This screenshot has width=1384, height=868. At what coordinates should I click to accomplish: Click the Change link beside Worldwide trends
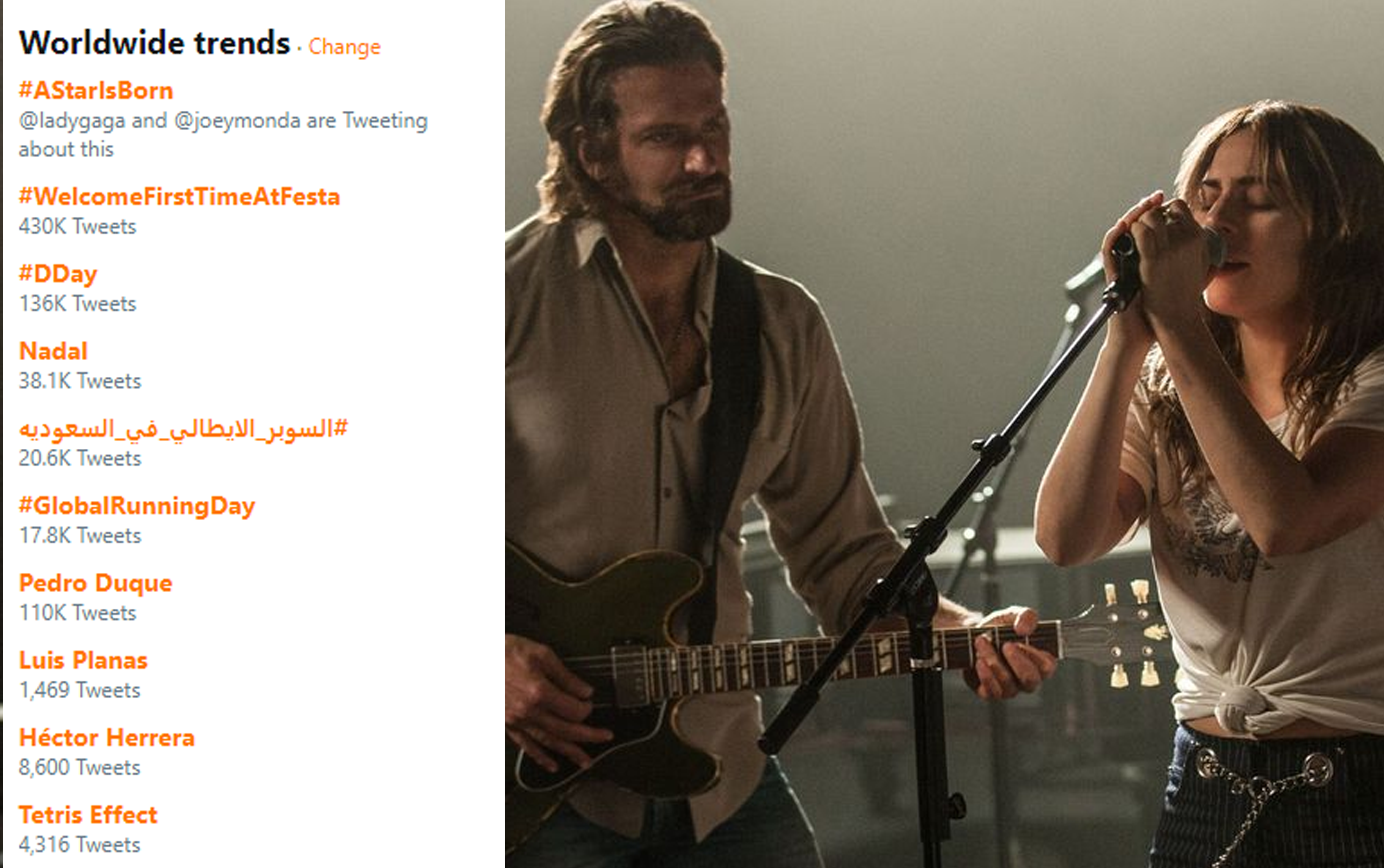(344, 47)
